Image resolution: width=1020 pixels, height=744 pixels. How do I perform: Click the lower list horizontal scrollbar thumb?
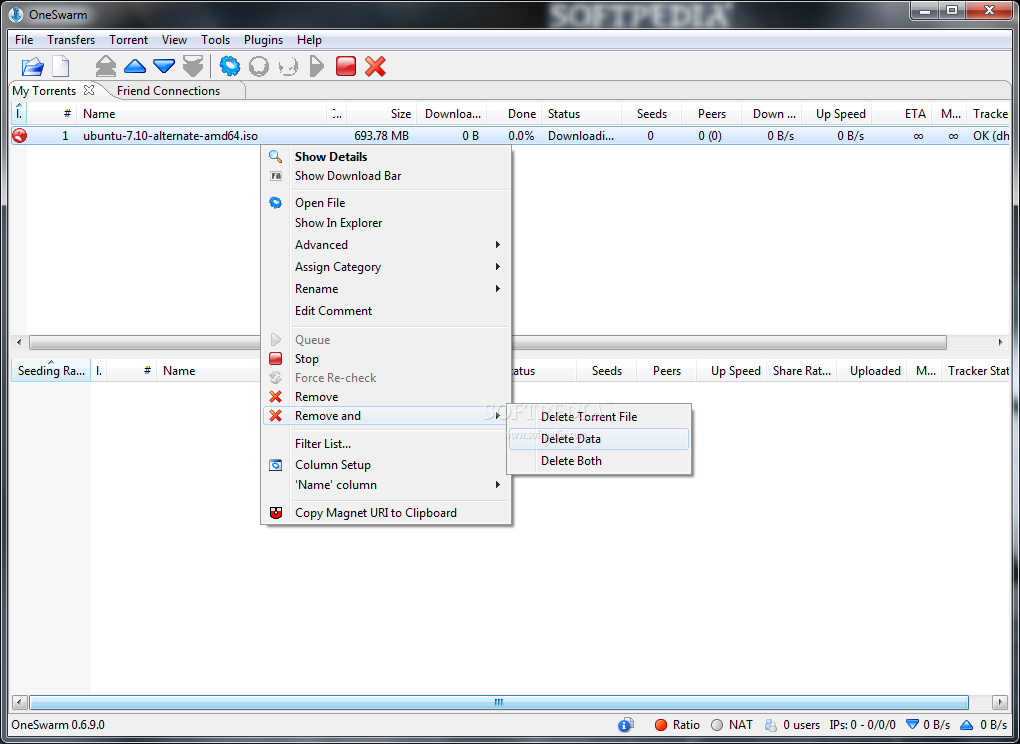pos(498,702)
